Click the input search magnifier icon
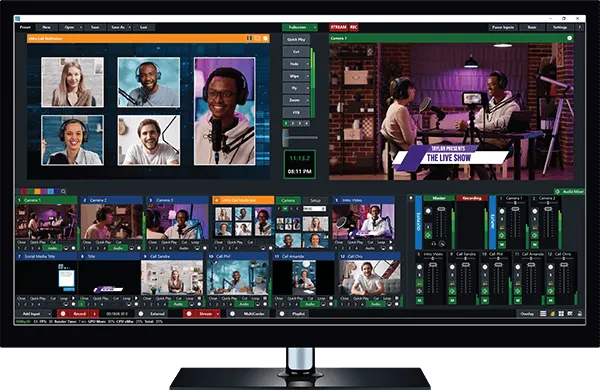Screen dimensions: 600x390 pos(64,191)
